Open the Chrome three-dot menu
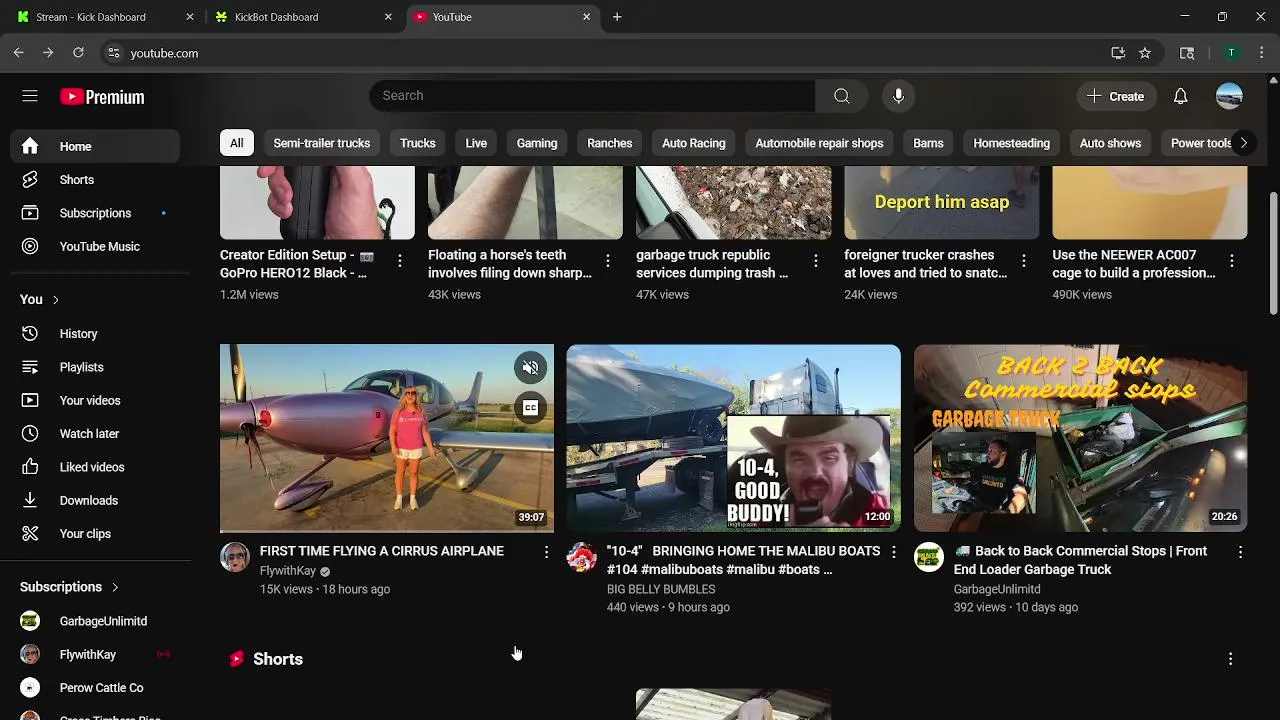This screenshot has width=1280, height=720. coord(1262,53)
